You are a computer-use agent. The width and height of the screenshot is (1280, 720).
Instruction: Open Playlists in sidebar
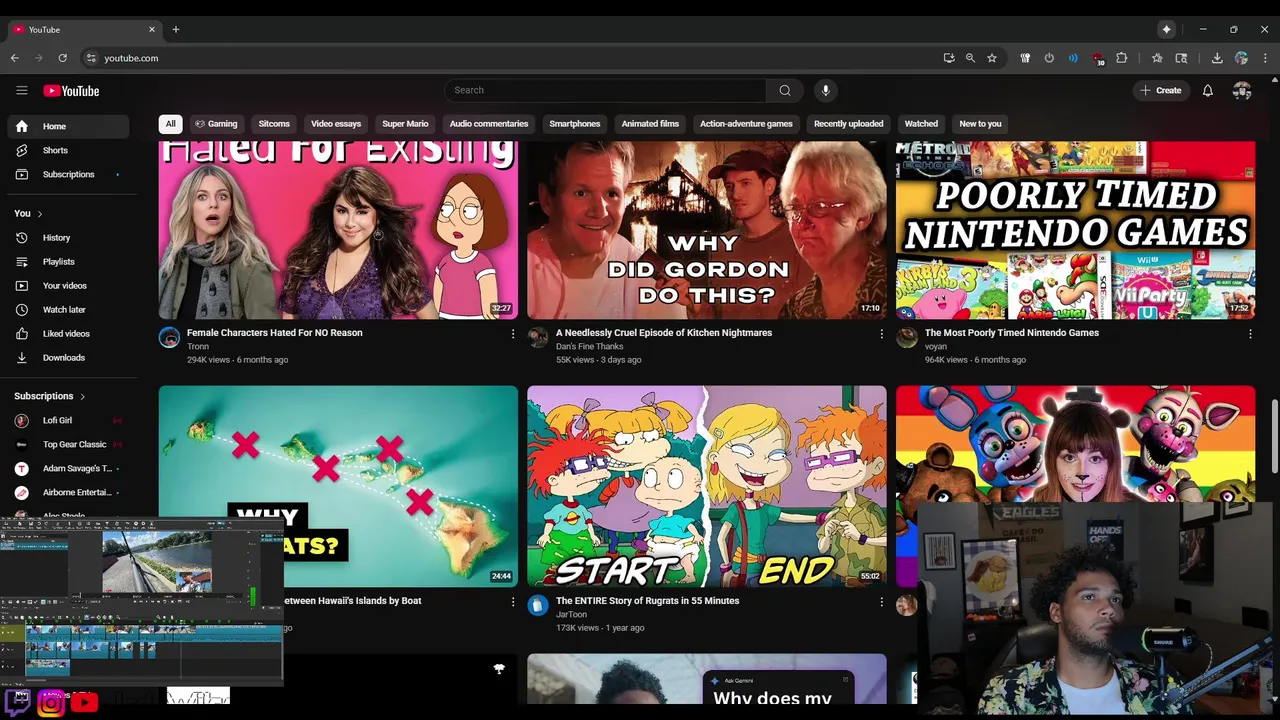(x=68, y=262)
